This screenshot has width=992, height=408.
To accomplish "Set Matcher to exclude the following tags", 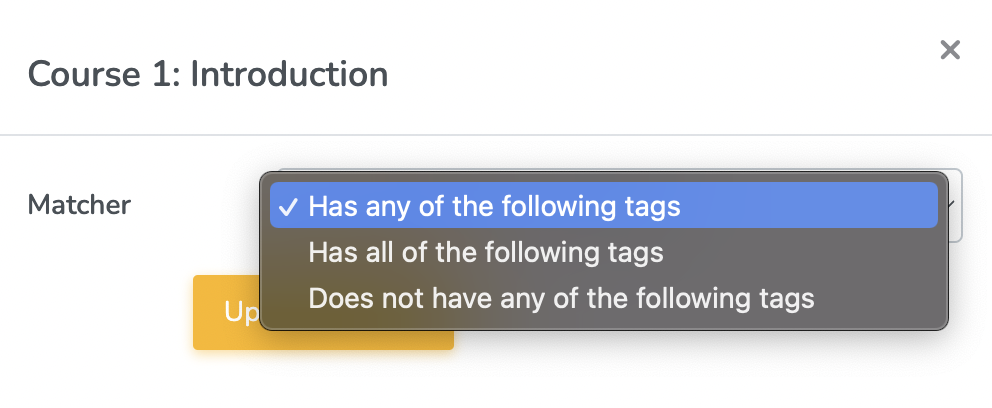I will pos(561,298).
